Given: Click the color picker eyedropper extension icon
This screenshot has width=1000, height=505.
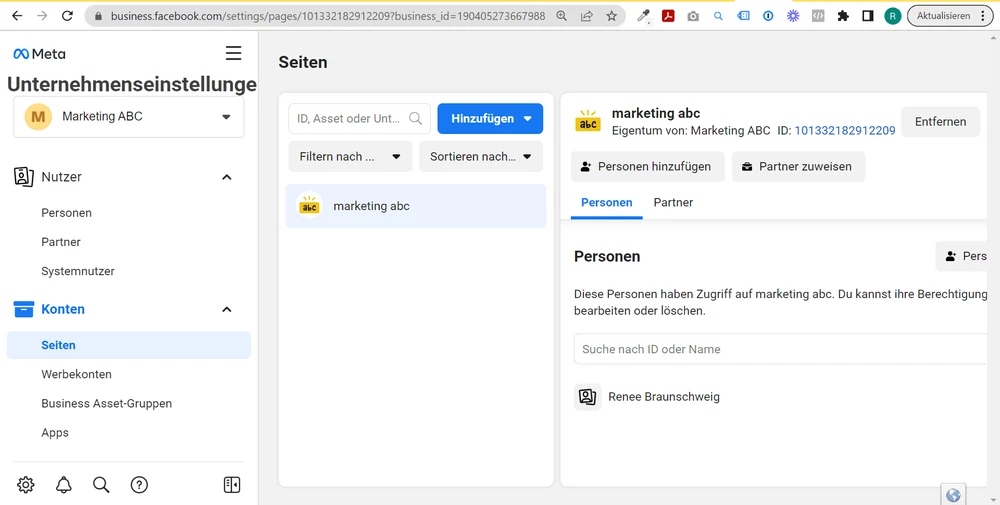Looking at the screenshot, I should tap(643, 16).
